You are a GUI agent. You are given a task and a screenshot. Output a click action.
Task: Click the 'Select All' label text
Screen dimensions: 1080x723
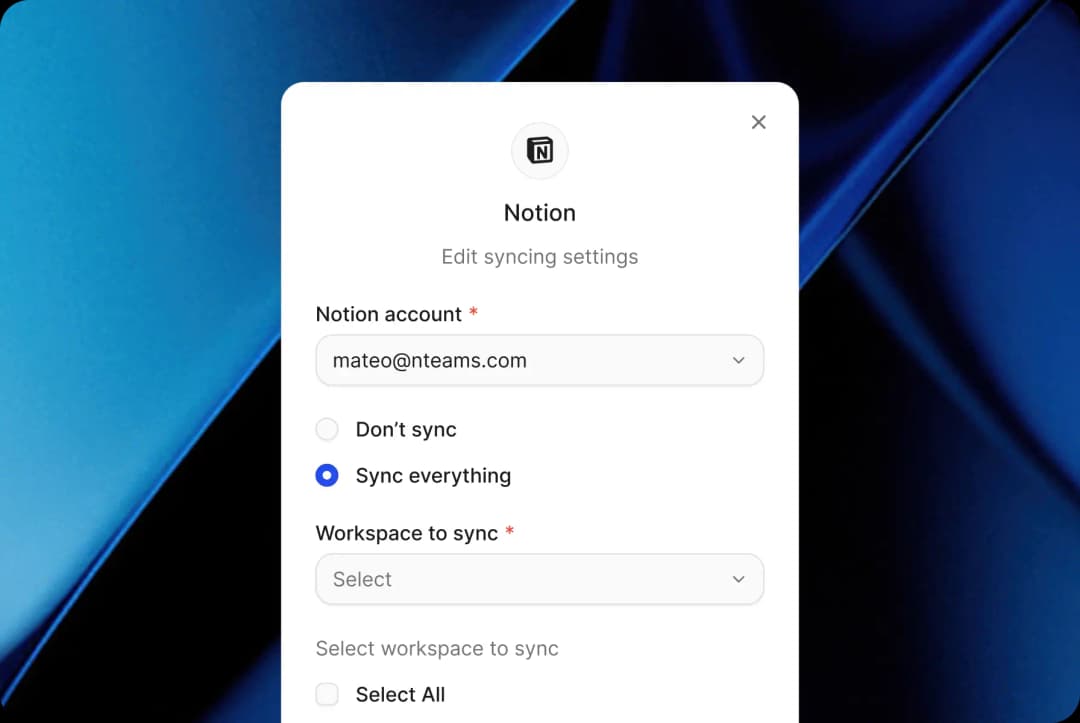click(x=400, y=694)
